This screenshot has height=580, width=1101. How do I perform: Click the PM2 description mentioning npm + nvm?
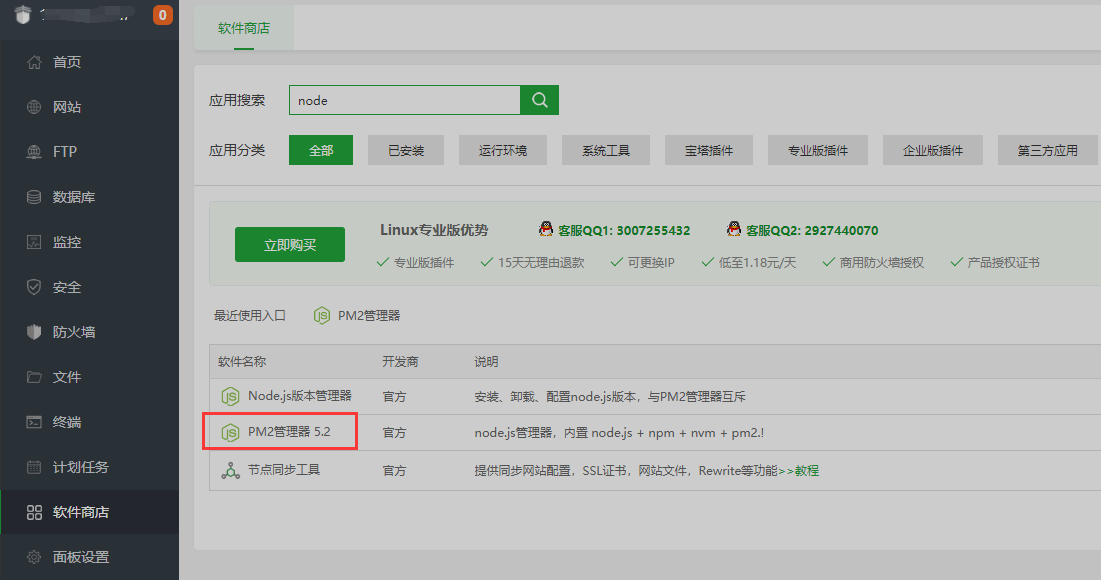(619, 433)
